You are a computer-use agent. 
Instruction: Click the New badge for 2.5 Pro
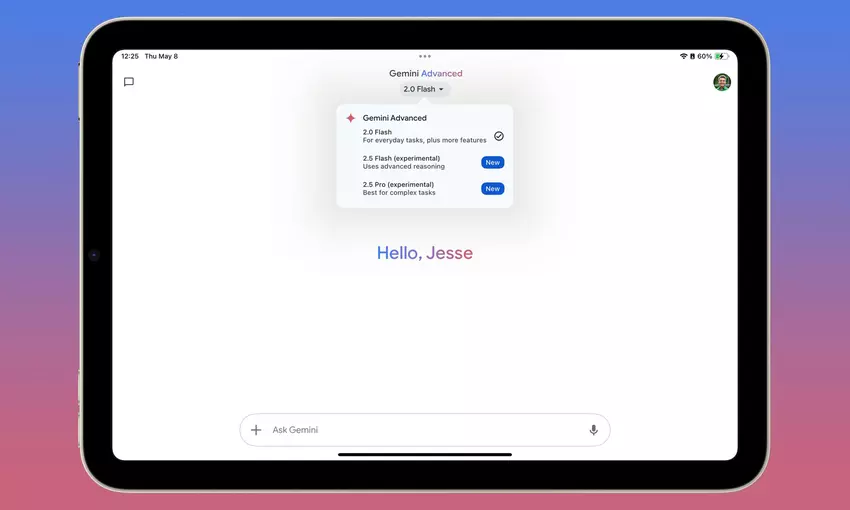(x=492, y=189)
